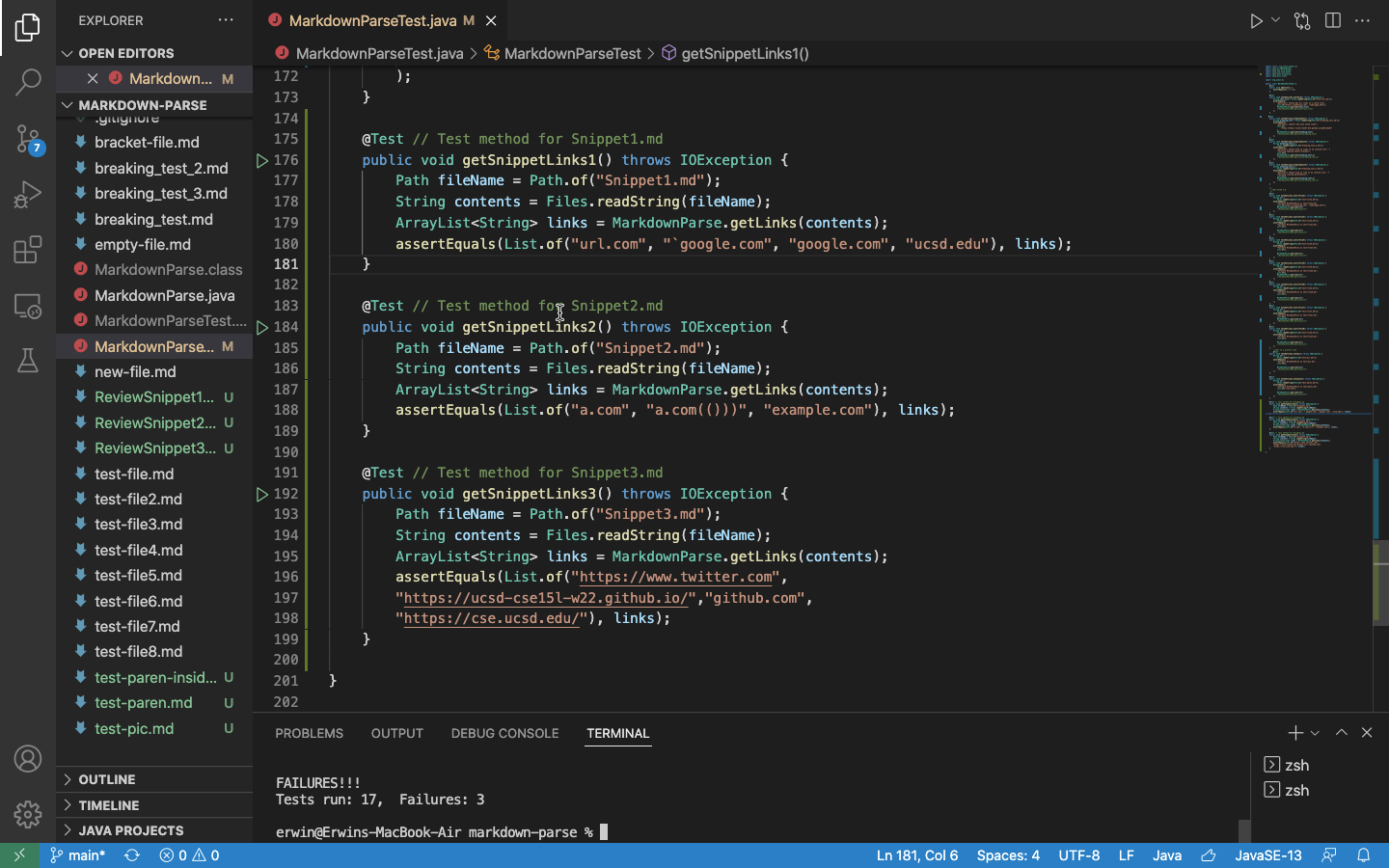Open Remote Explorer view icon
The image size is (1389, 868).
pos(28,306)
